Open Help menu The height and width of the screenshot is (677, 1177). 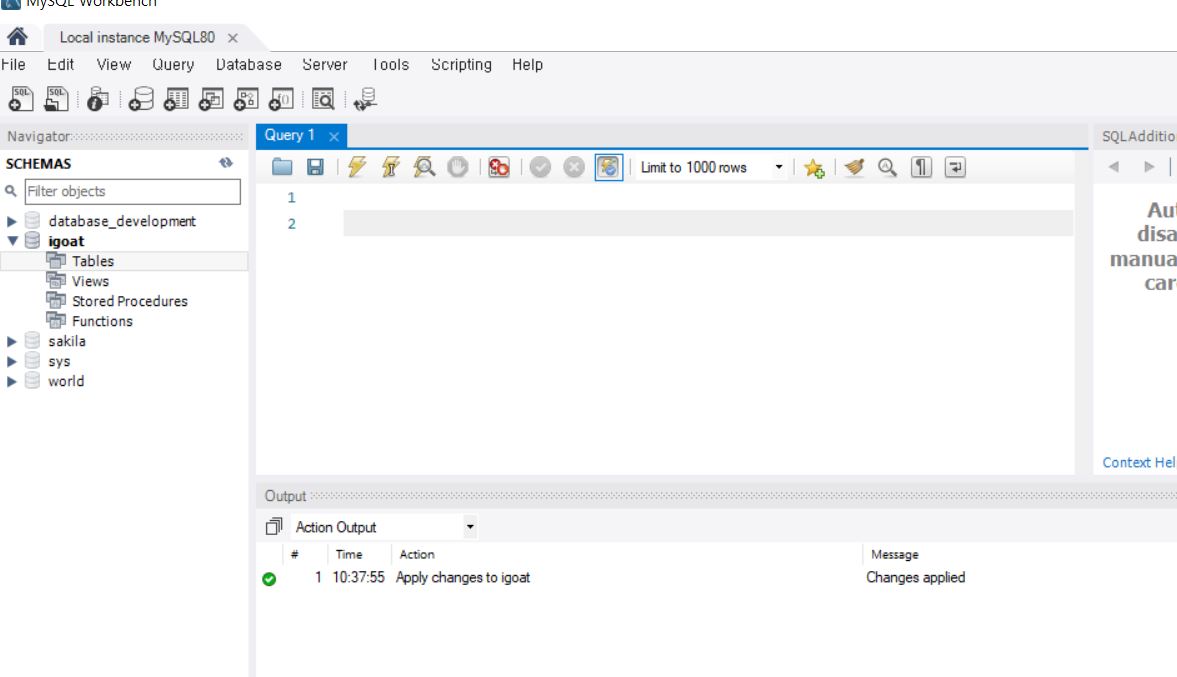[528, 65]
